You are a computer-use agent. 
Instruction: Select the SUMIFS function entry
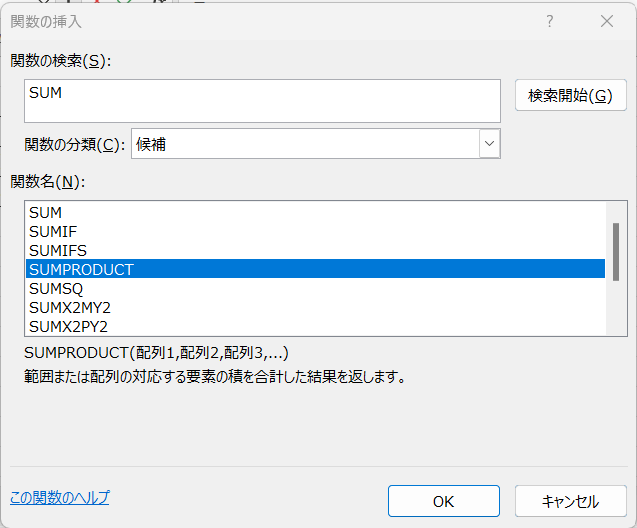(57, 251)
